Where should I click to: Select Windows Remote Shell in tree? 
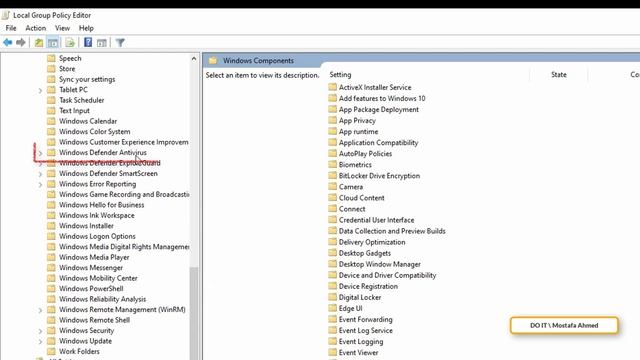tap(94, 320)
